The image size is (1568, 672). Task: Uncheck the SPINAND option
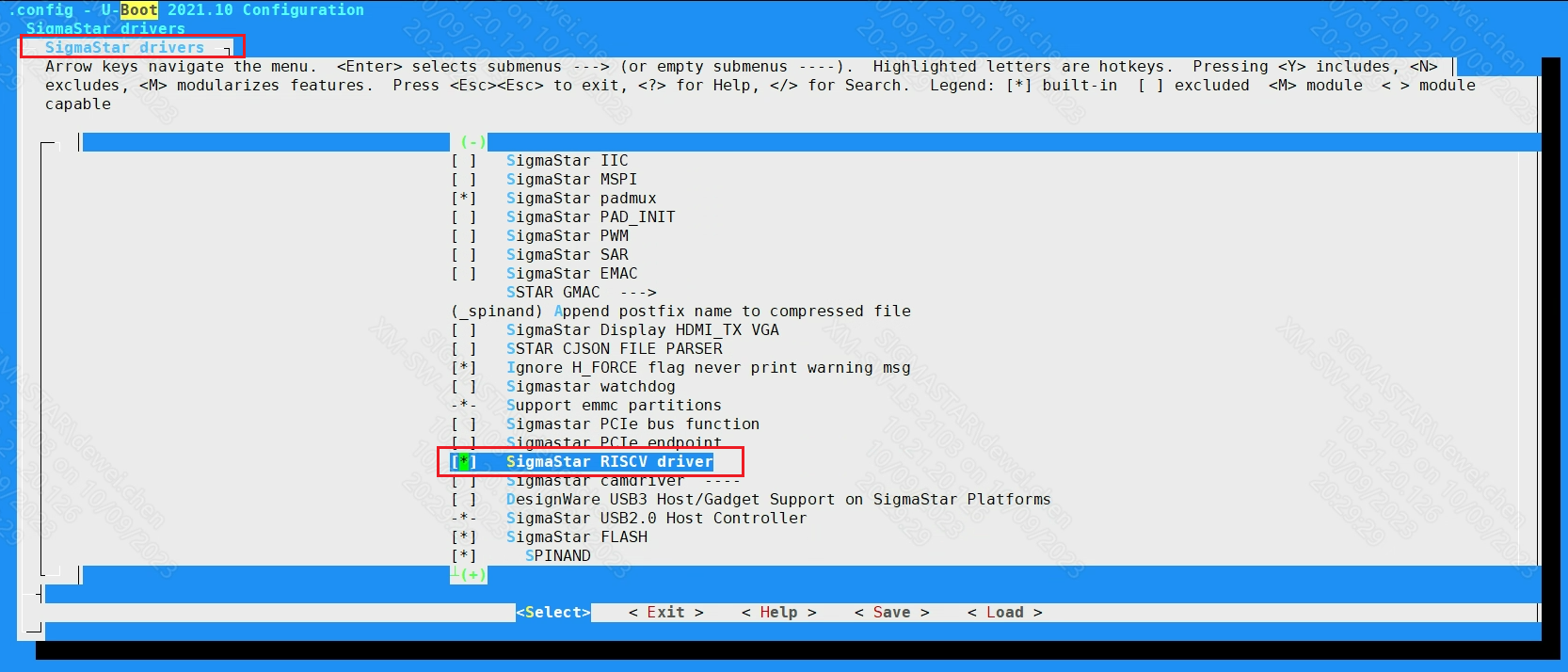(x=464, y=556)
